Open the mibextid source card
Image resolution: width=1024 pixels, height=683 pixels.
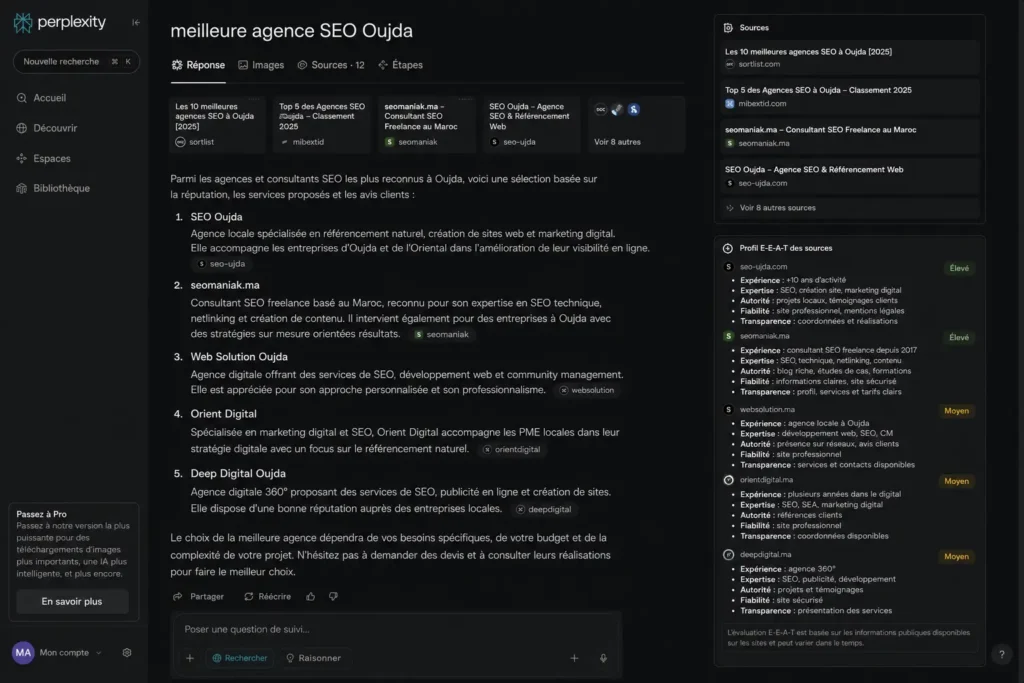pos(322,124)
